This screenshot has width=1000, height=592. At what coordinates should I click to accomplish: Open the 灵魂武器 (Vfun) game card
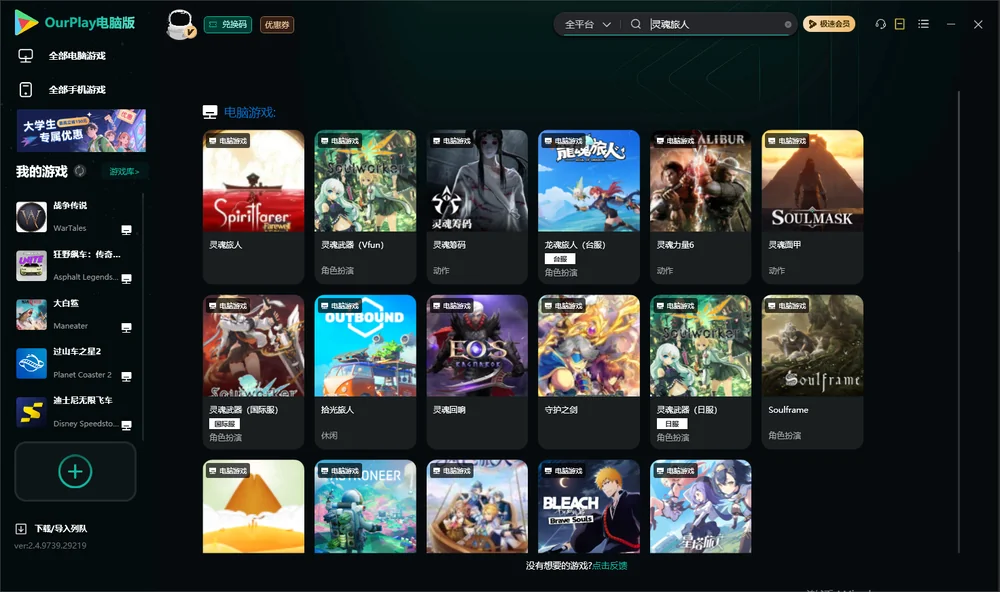click(x=365, y=206)
